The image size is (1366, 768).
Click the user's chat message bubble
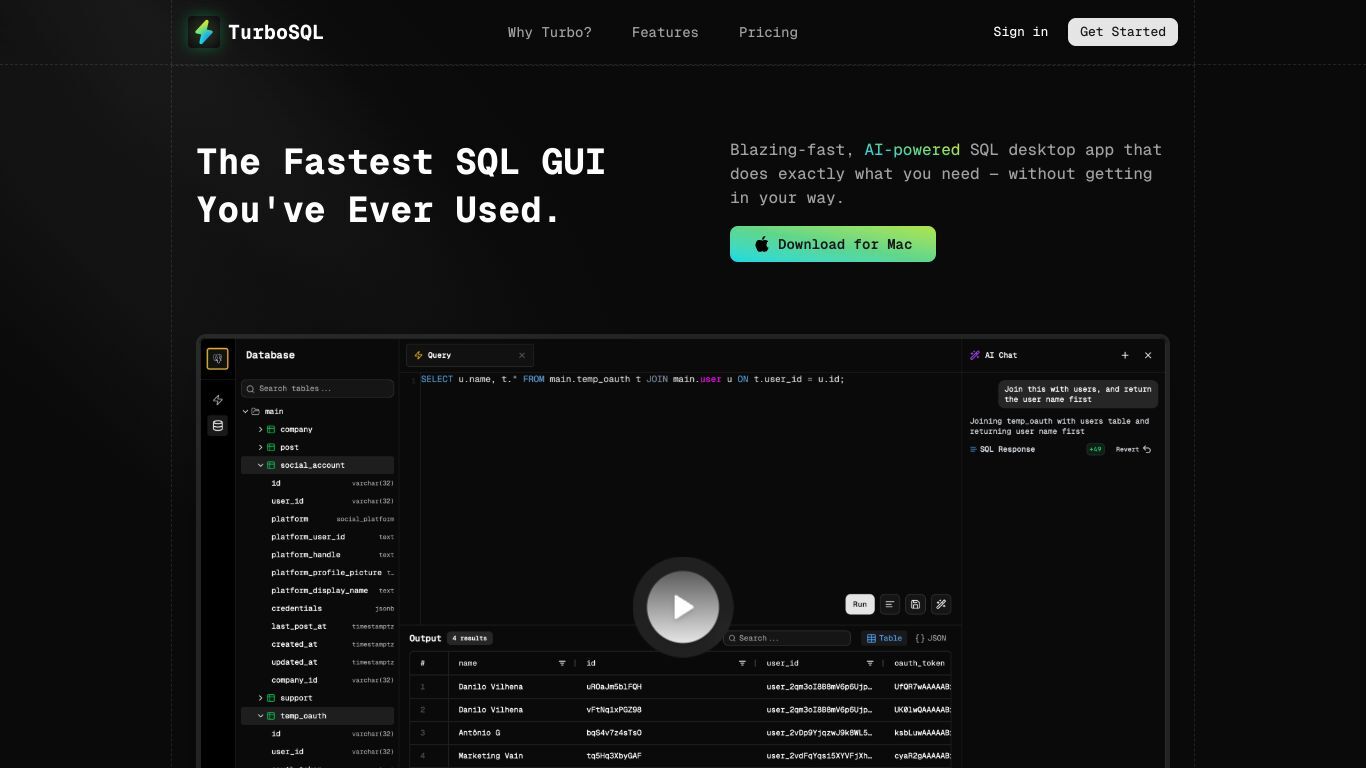[1078, 394]
